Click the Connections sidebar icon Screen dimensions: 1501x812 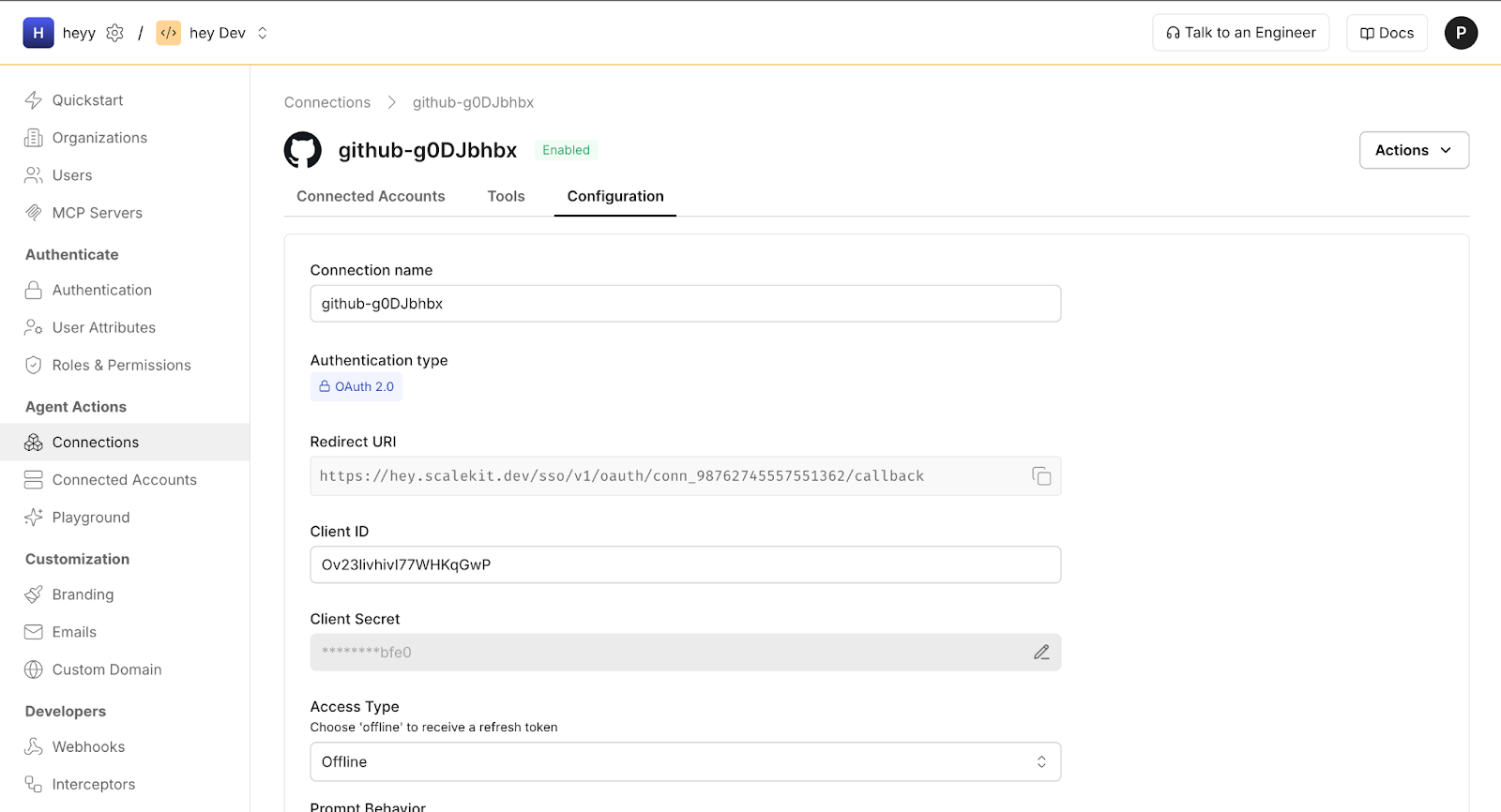tap(34, 442)
